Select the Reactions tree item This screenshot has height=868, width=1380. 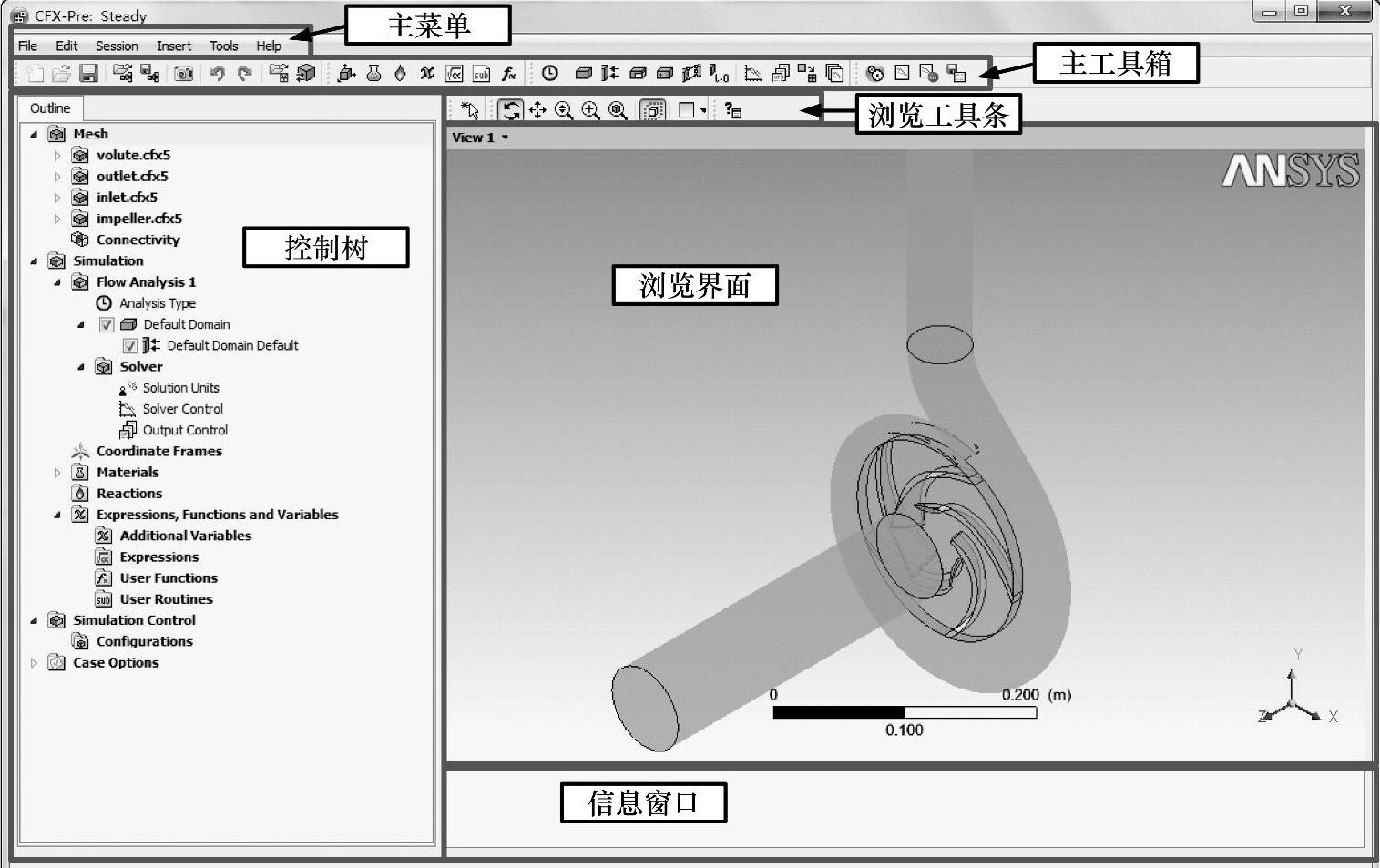pos(129,493)
